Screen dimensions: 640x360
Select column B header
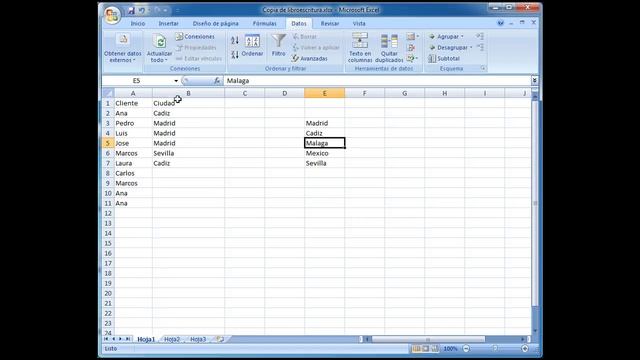pos(188,93)
